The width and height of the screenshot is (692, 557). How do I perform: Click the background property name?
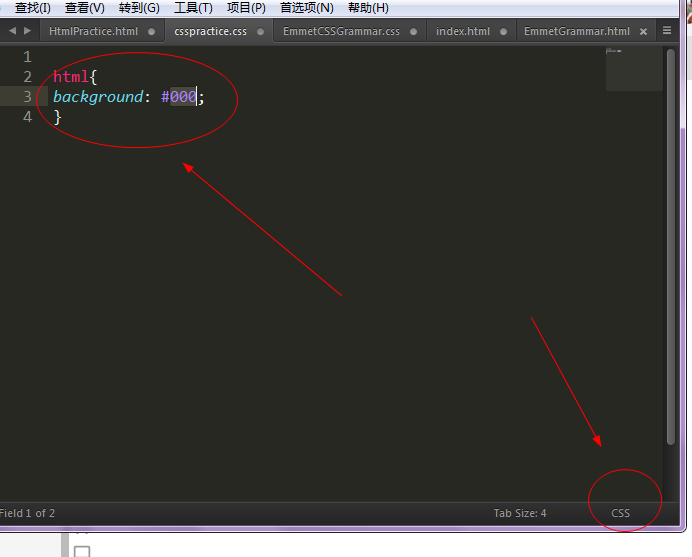[x=98, y=97]
